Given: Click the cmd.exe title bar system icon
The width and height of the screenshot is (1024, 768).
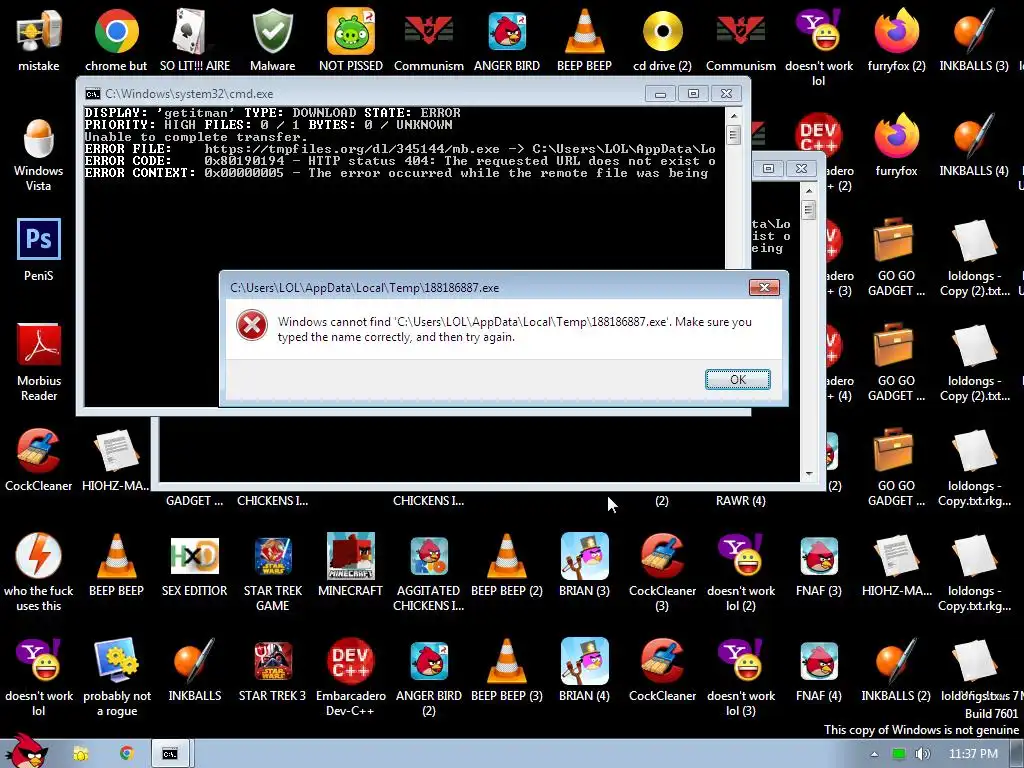Looking at the screenshot, I should [x=92, y=93].
